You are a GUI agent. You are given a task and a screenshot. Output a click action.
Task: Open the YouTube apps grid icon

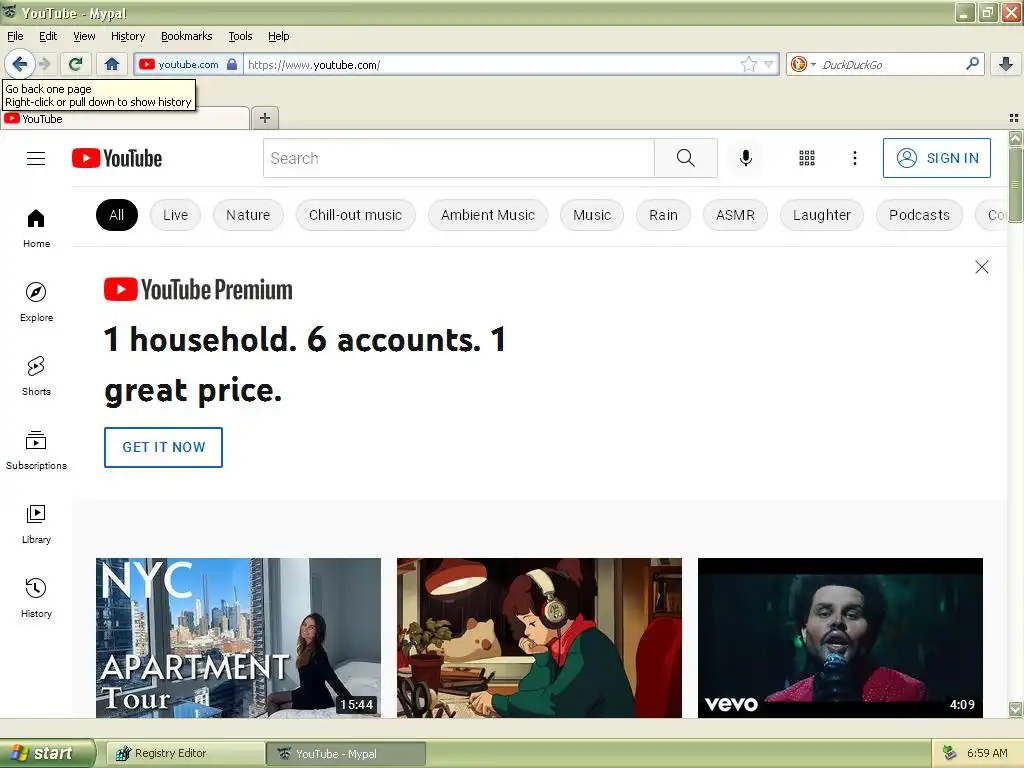[807, 158]
